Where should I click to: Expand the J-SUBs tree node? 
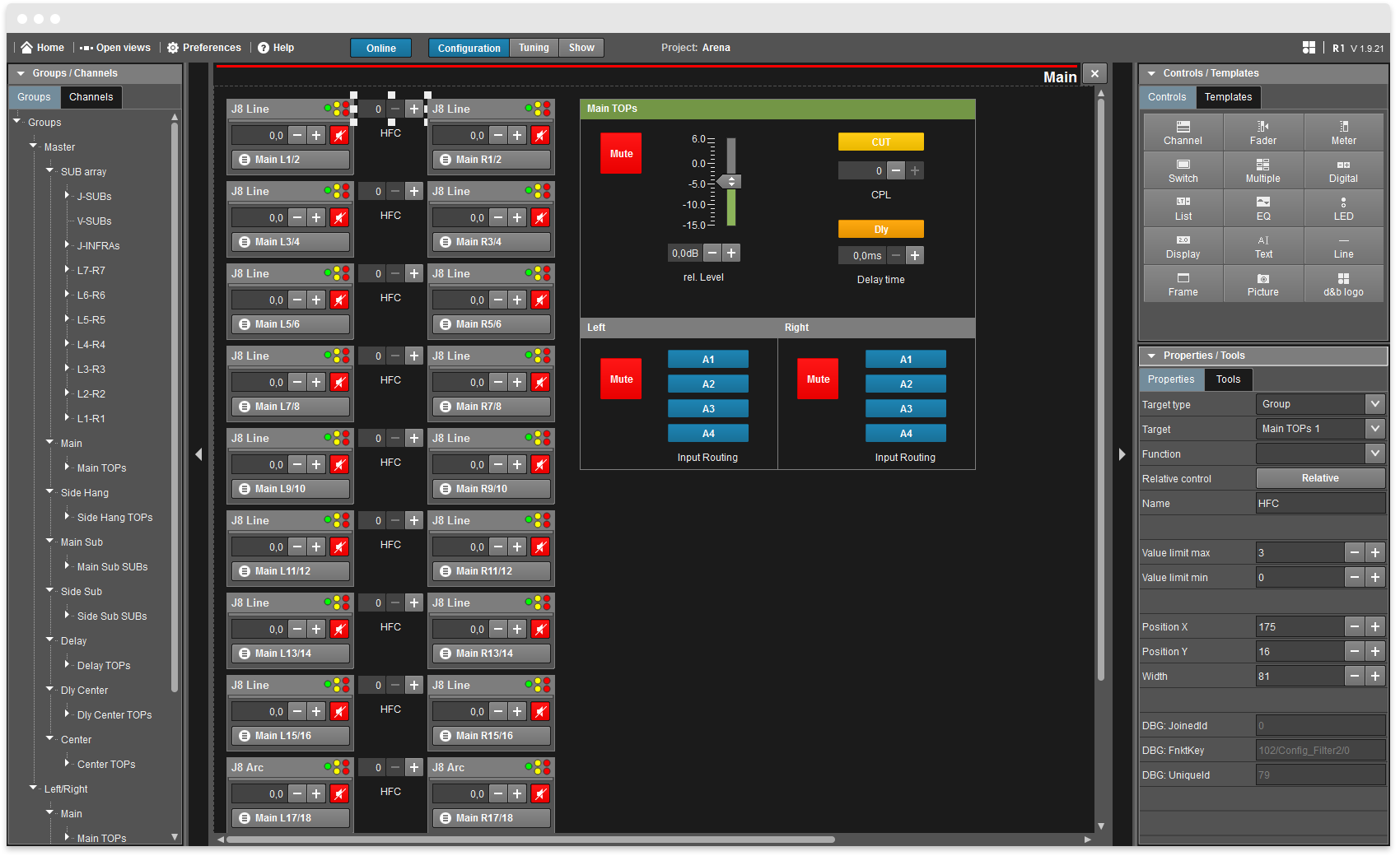tap(67, 195)
